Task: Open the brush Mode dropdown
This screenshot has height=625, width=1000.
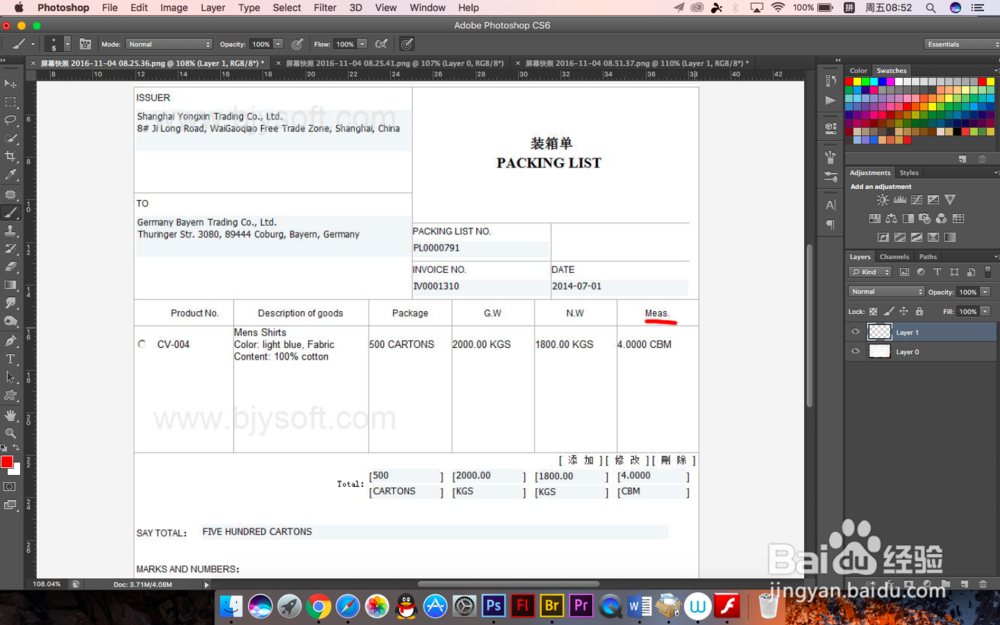Action: [x=168, y=44]
